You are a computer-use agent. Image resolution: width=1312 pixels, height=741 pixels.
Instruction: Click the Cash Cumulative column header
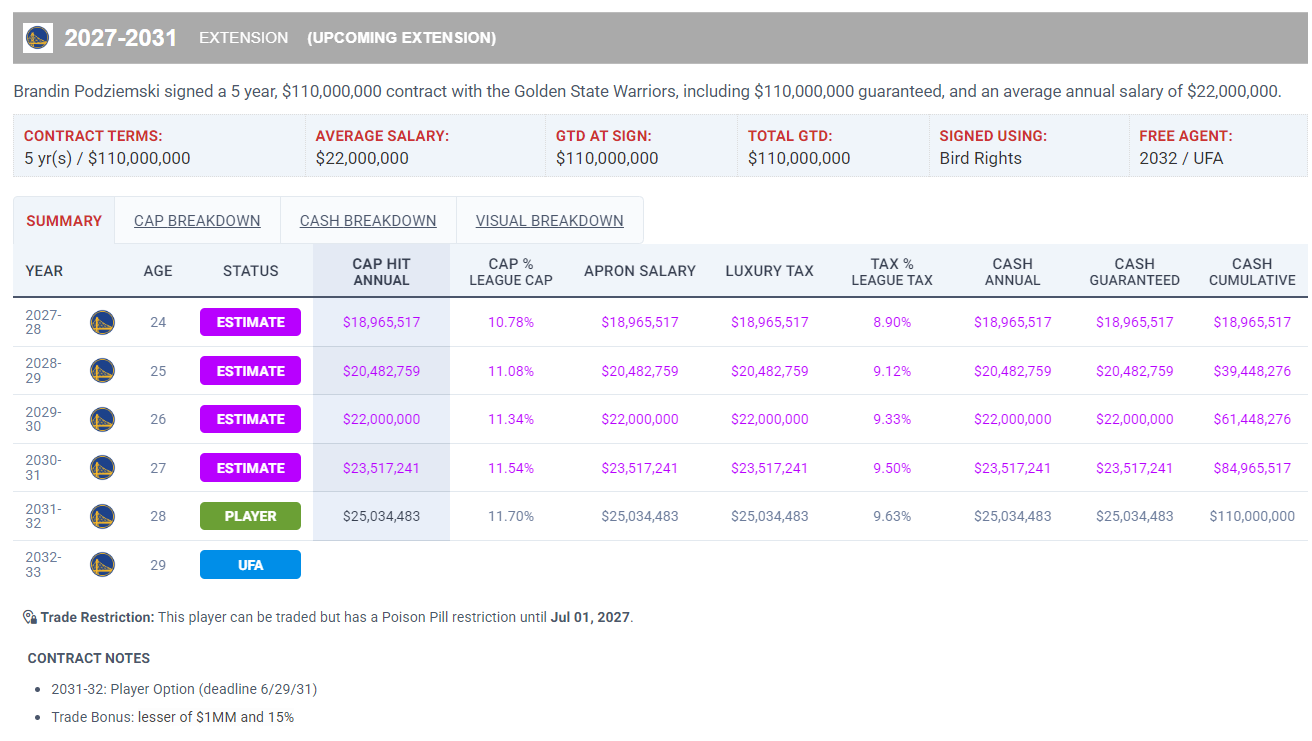click(1252, 271)
